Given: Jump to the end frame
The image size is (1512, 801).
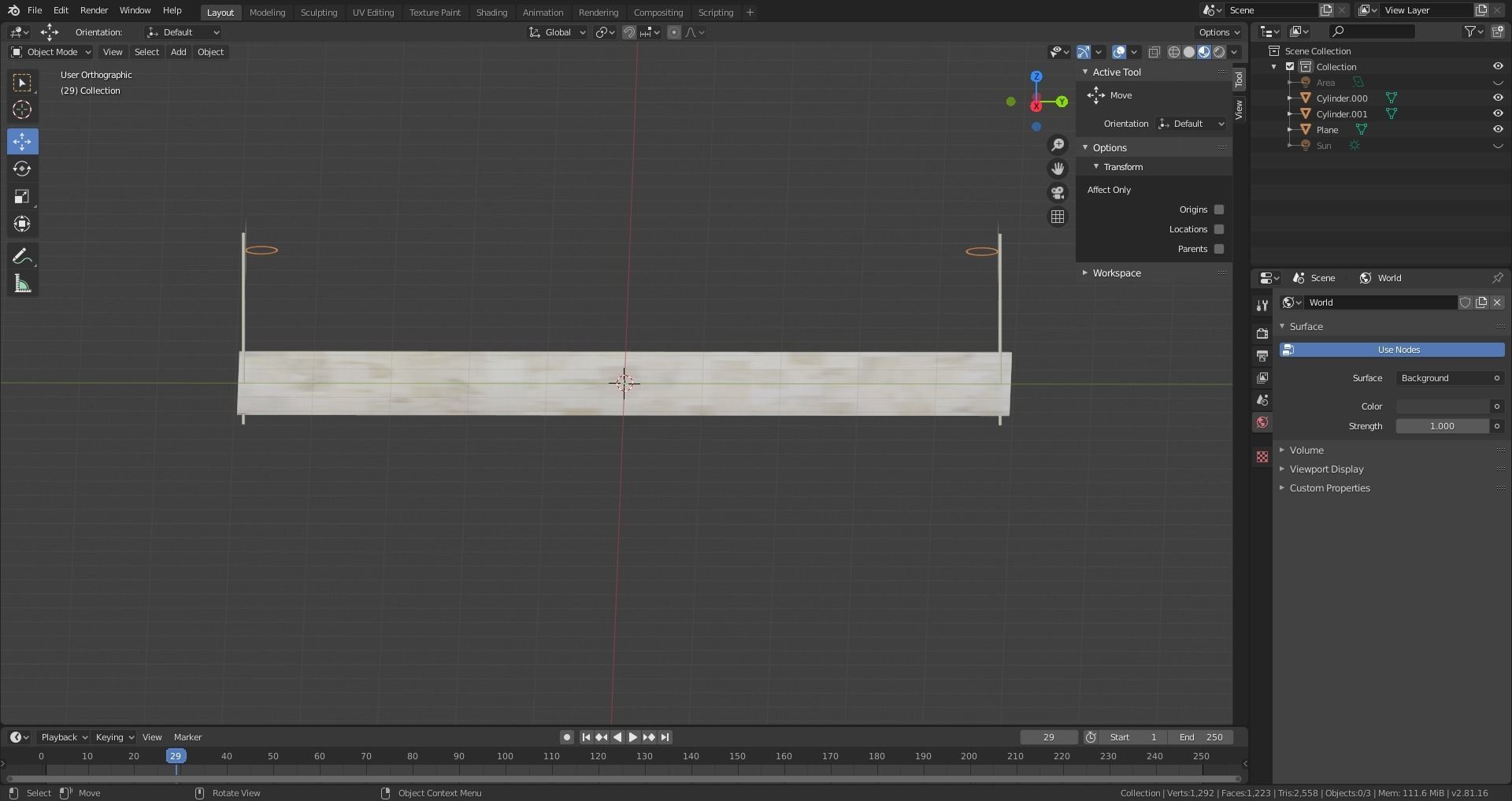Looking at the screenshot, I should click(x=665, y=737).
